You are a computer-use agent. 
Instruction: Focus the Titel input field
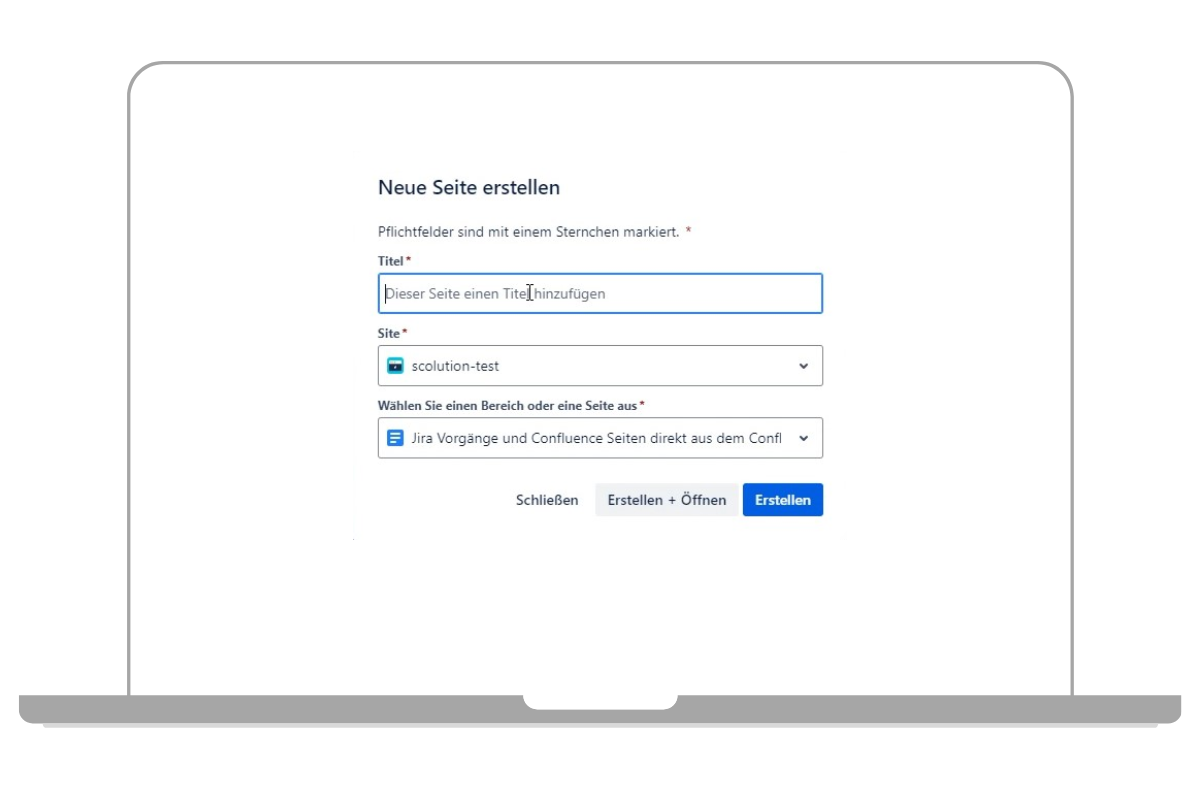click(x=600, y=293)
